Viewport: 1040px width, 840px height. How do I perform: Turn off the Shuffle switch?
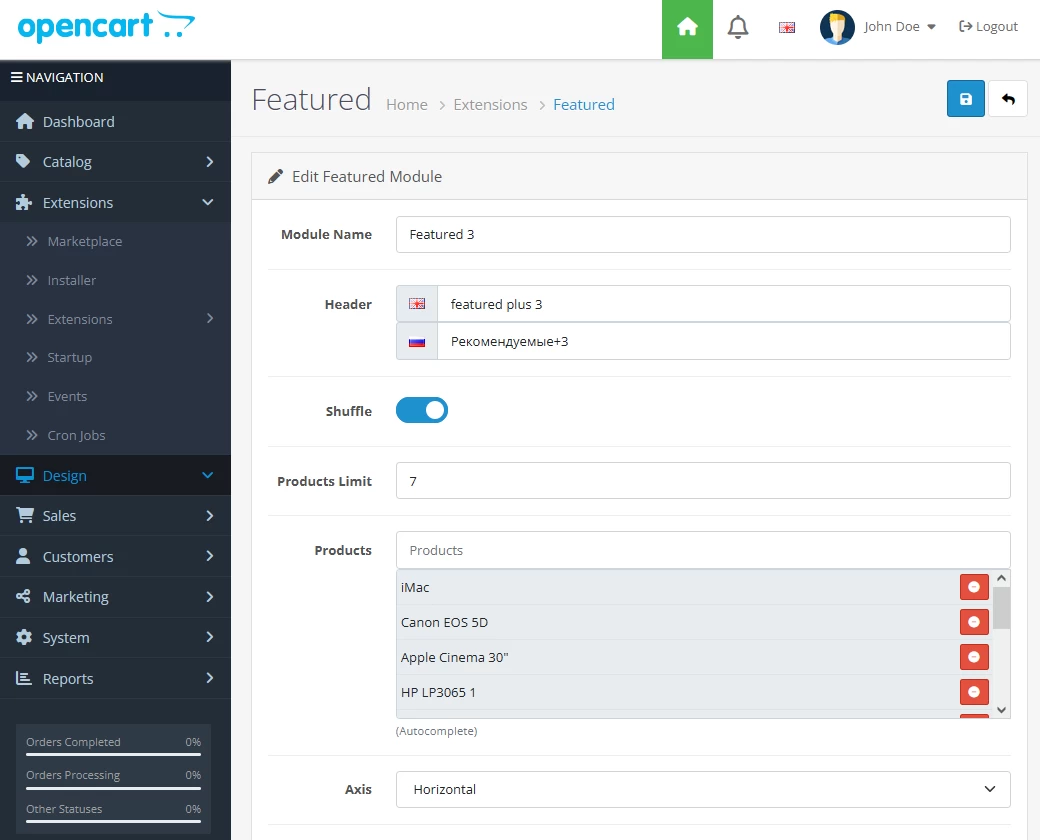click(422, 410)
